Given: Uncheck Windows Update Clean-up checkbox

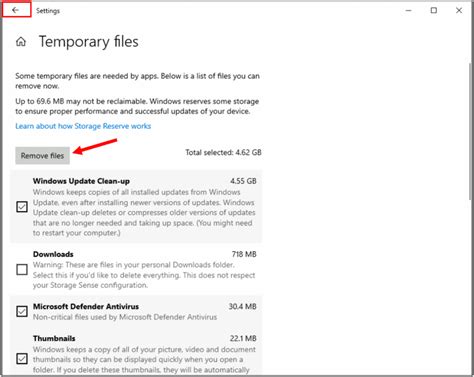Looking at the screenshot, I should 22,207.
